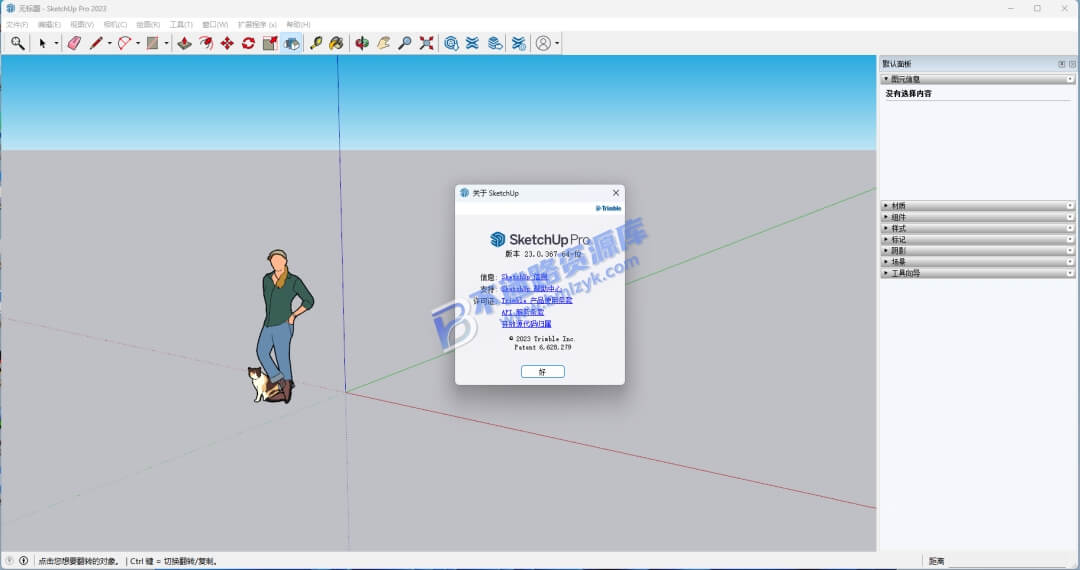This screenshot has width=1080, height=570.
Task: Open the 工具(T) menu
Action: (181, 24)
